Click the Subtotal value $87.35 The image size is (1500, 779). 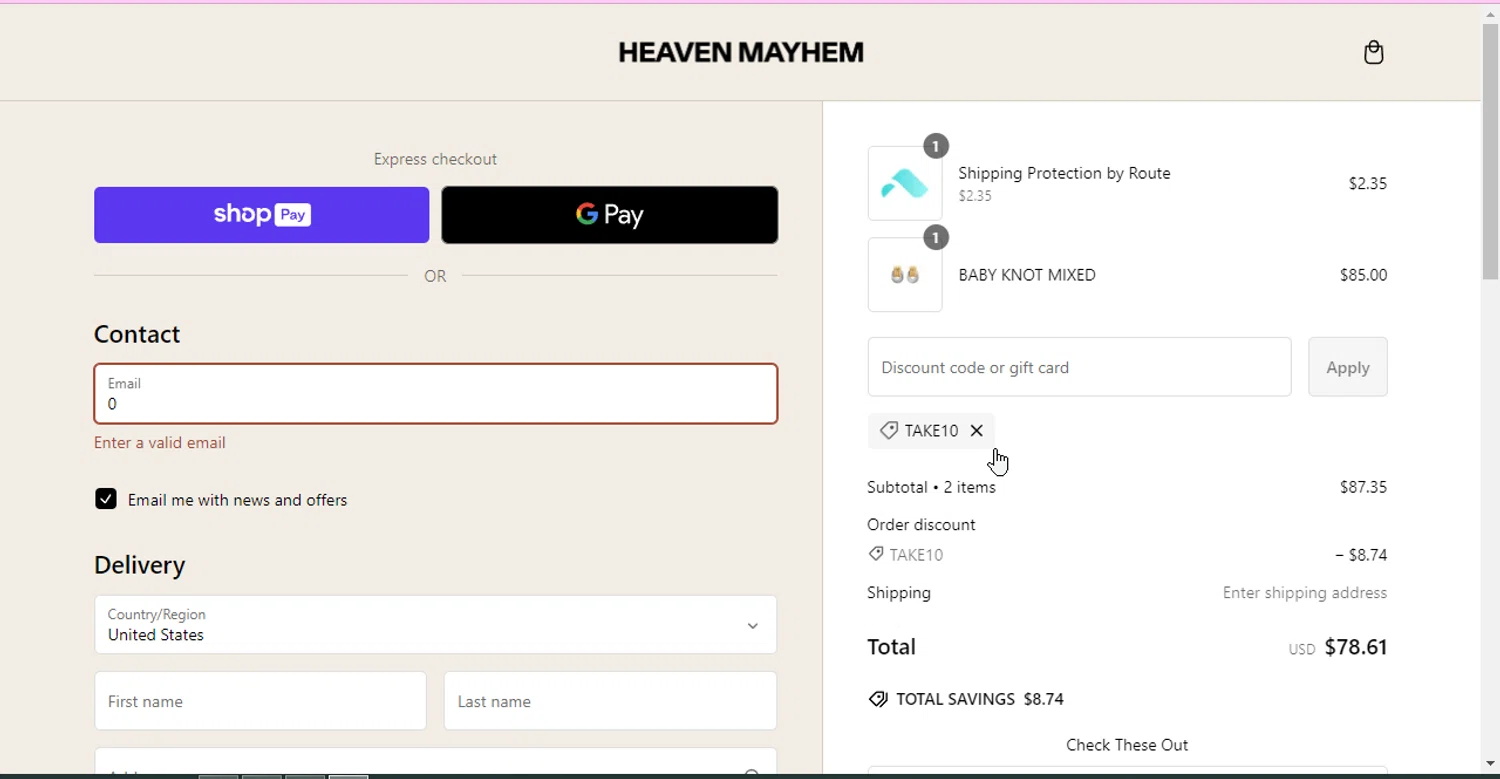[x=1363, y=487]
